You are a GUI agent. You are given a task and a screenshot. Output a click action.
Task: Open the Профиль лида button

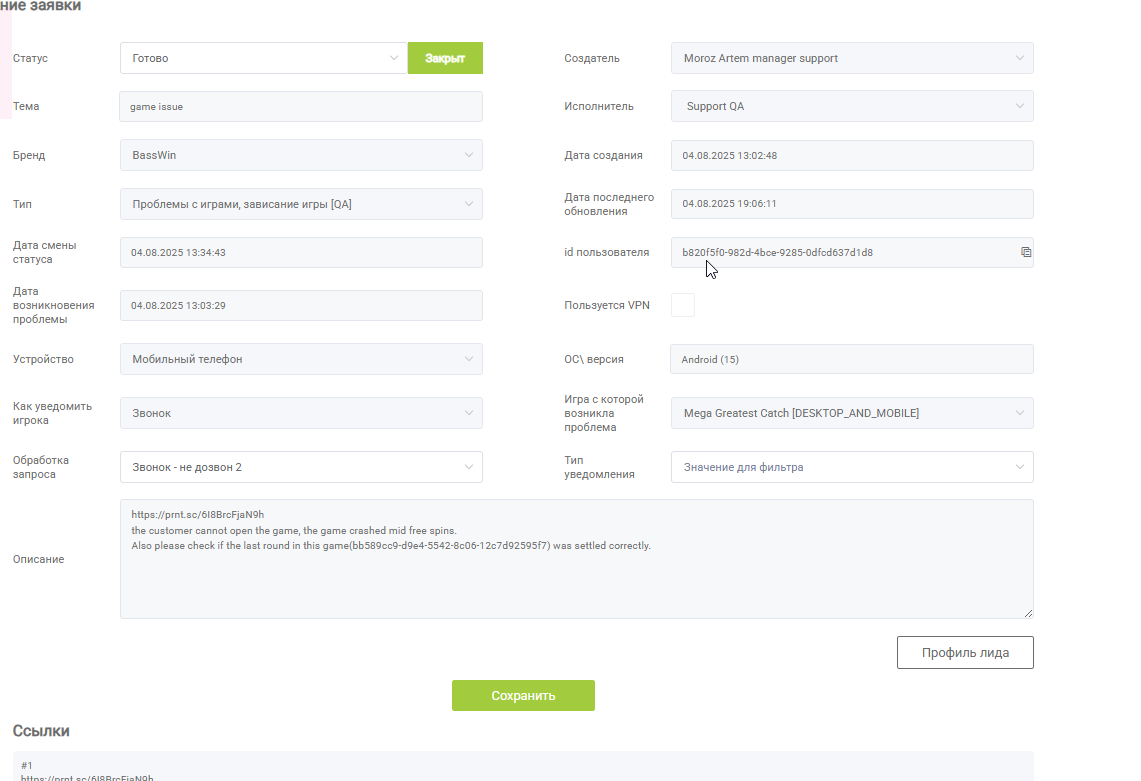[965, 653]
